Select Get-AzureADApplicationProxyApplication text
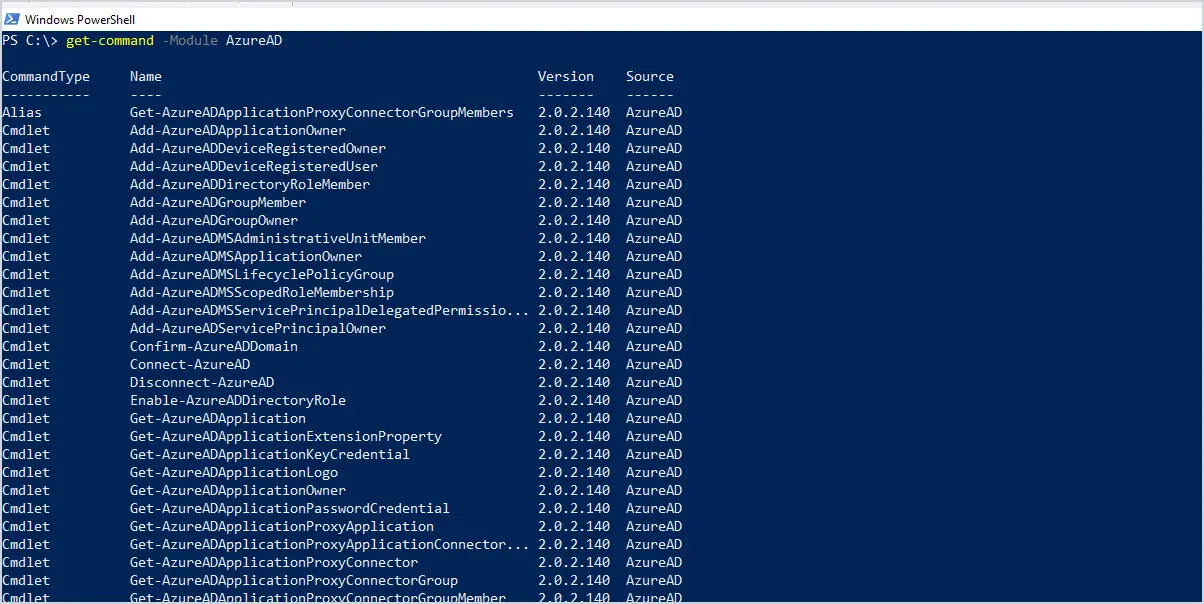Screen dimensions: 1204x604 [282, 526]
